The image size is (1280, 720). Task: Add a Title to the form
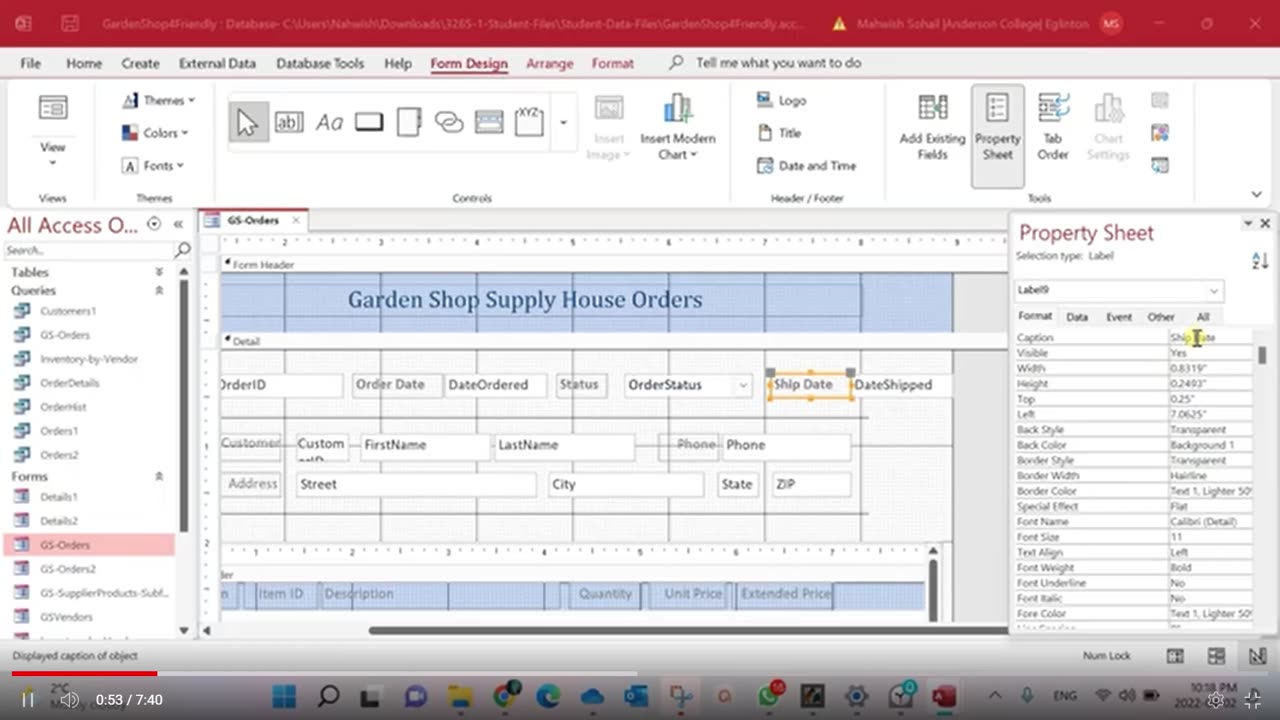click(779, 133)
